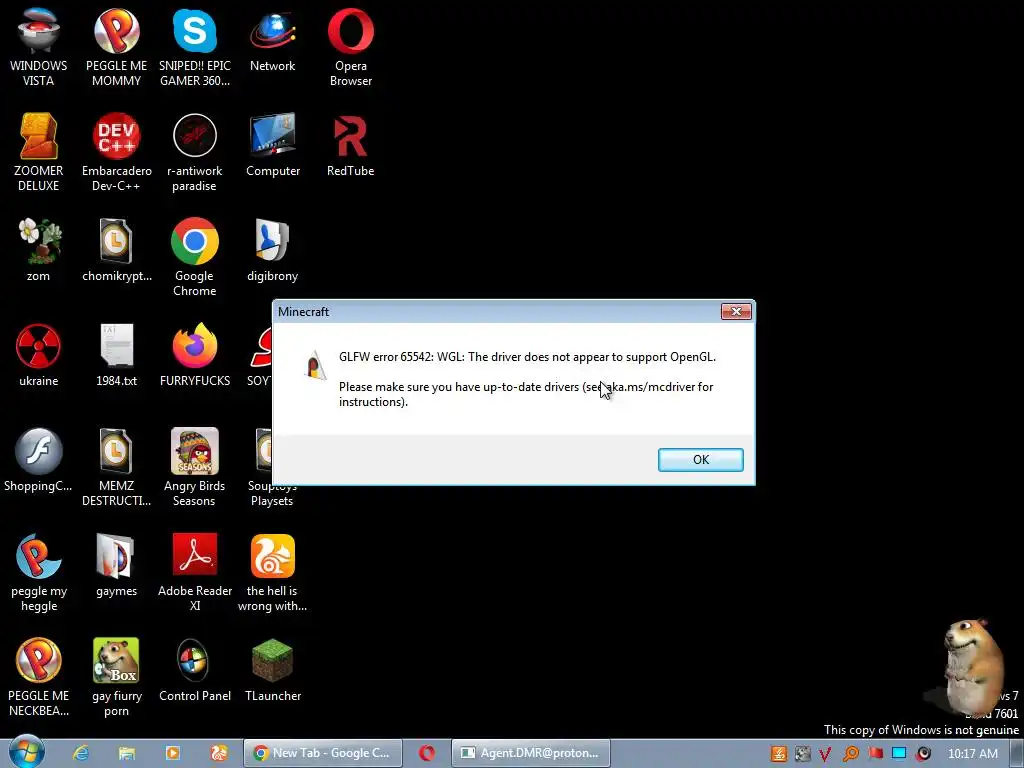Select the UC icon labeled the hell is wrong
The height and width of the screenshot is (768, 1024).
[272, 573]
